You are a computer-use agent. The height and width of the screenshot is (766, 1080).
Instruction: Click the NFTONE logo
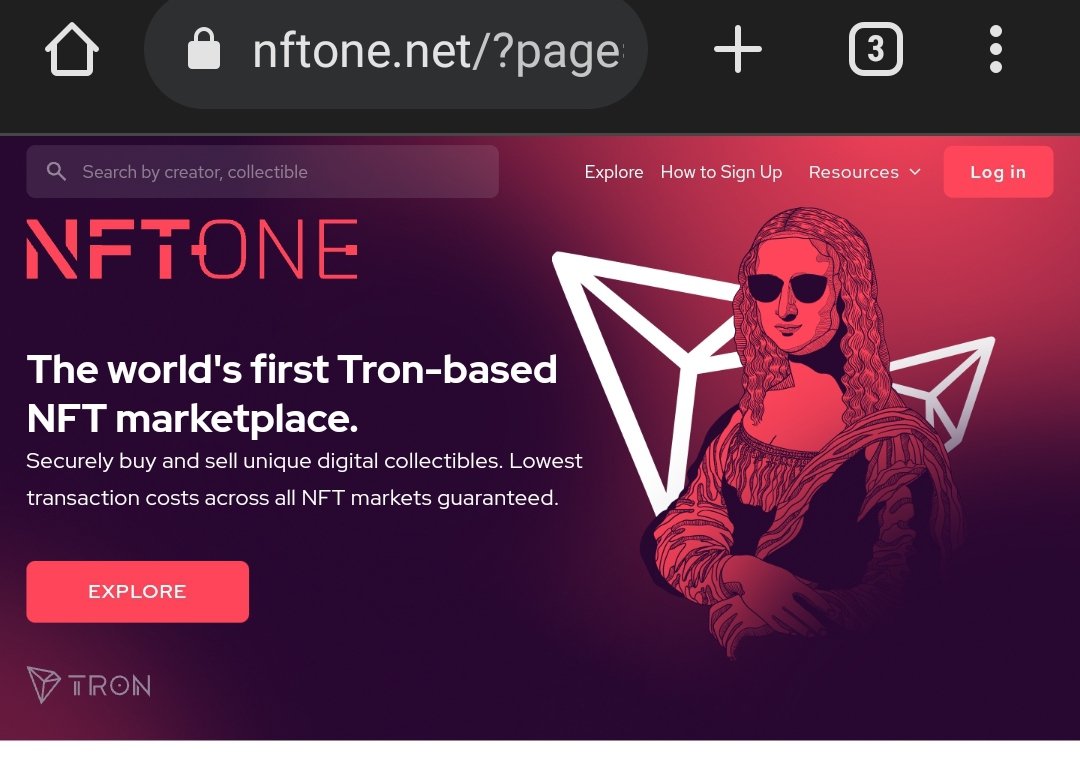[x=192, y=249]
